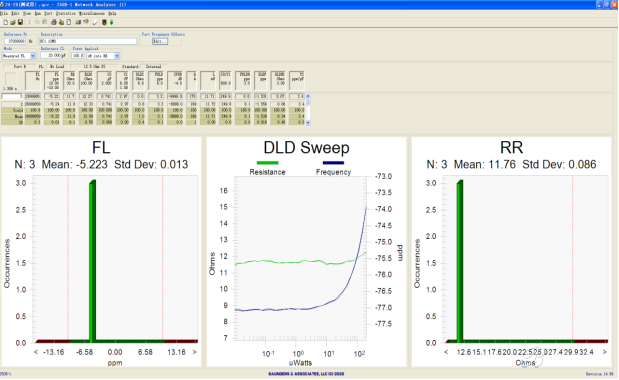Open the Miscellaneous menu
Viewport: 619px width, 380px height.
[92, 13]
